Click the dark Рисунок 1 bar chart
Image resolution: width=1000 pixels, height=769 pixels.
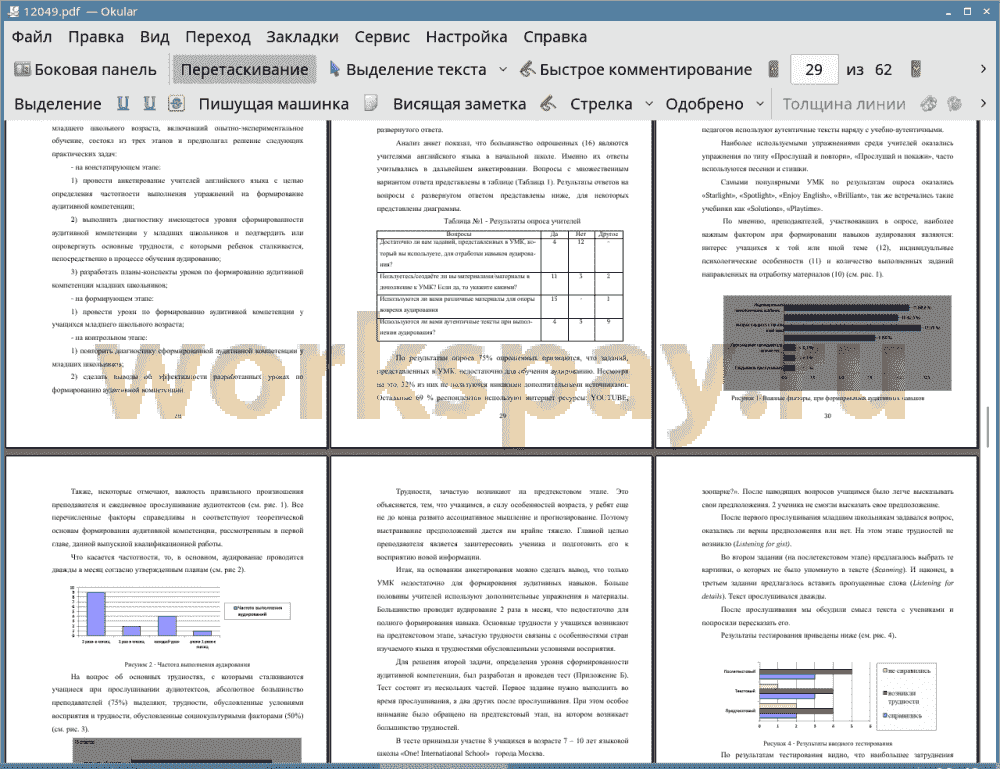pos(837,342)
